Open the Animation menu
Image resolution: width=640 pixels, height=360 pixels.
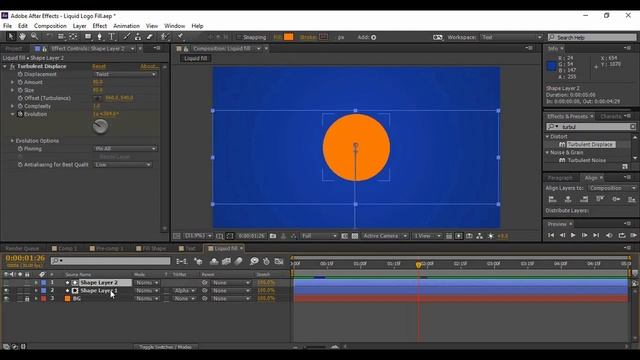tap(127, 26)
